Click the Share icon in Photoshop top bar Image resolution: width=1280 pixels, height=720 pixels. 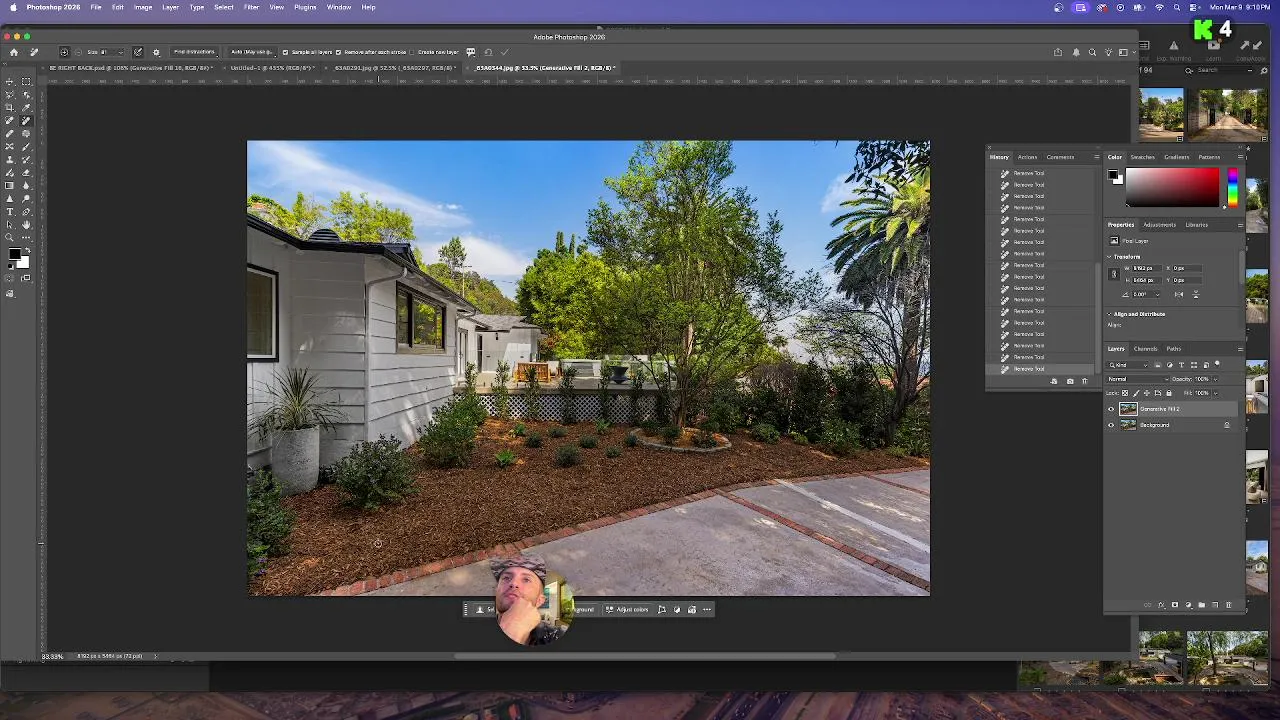click(x=1058, y=52)
